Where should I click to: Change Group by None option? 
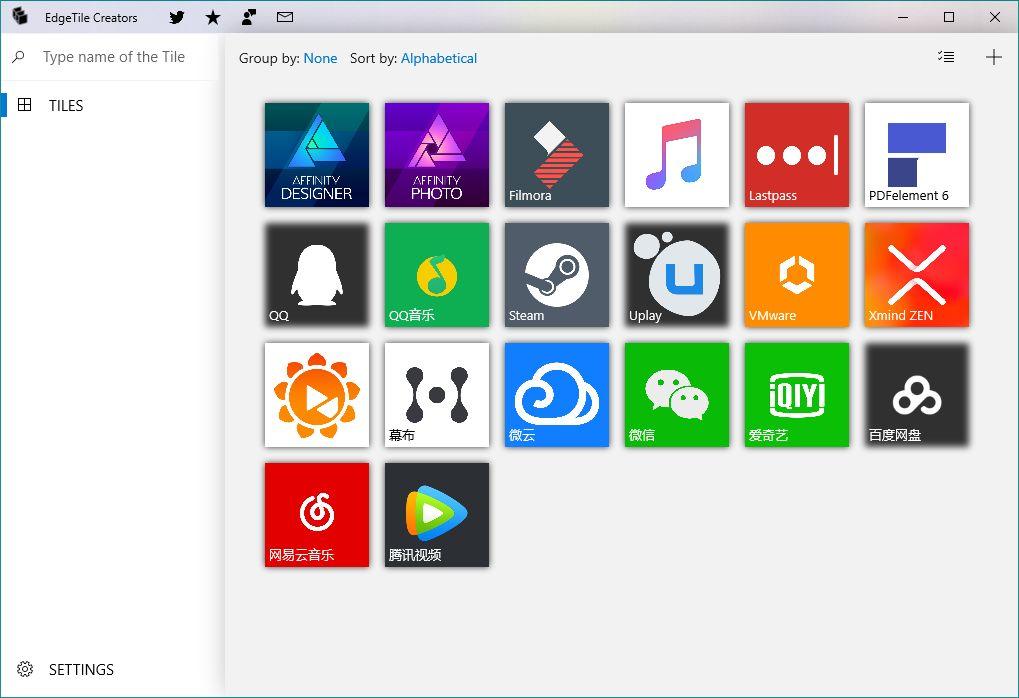320,58
